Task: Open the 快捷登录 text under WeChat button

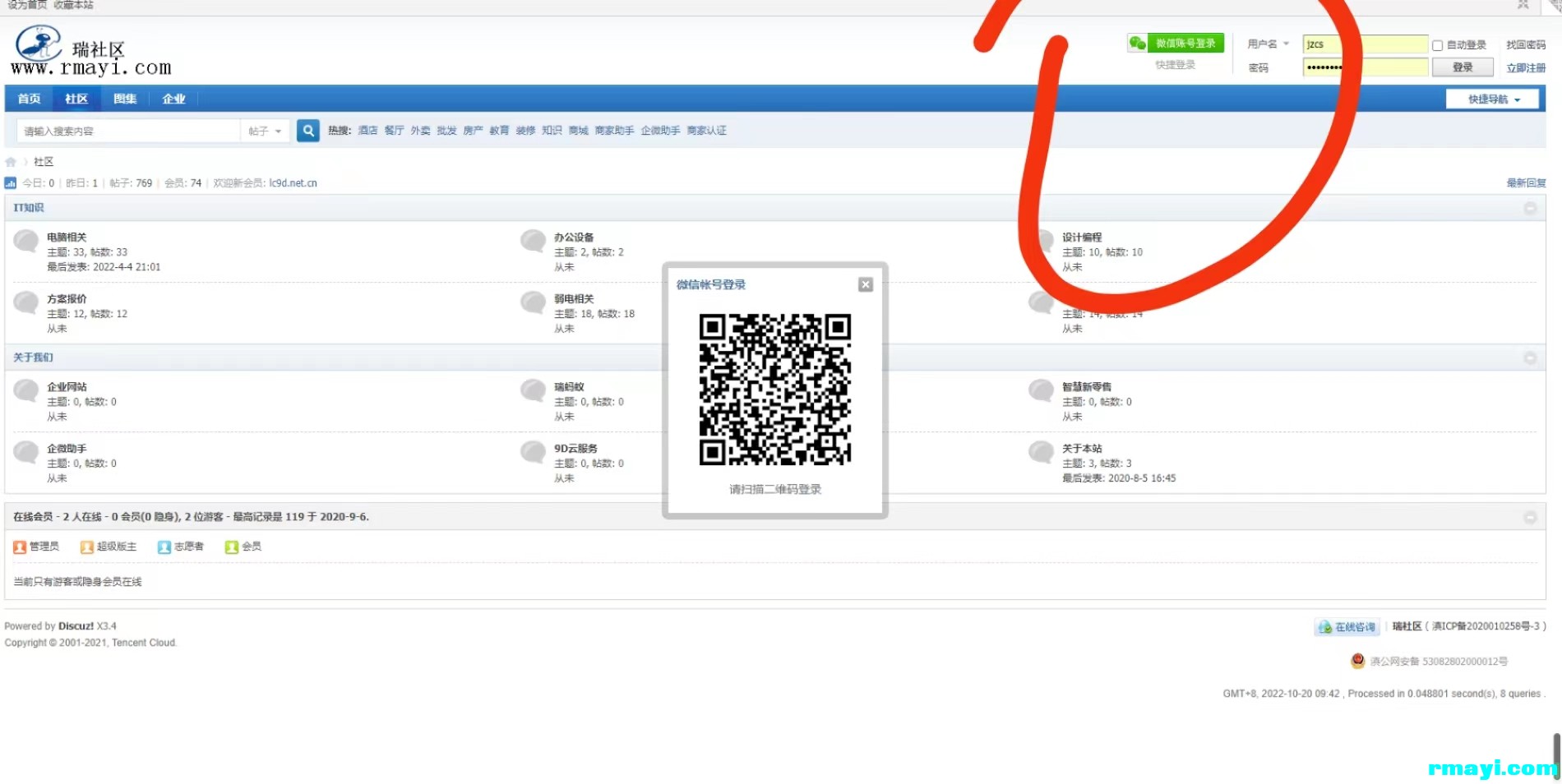Action: click(1175, 65)
